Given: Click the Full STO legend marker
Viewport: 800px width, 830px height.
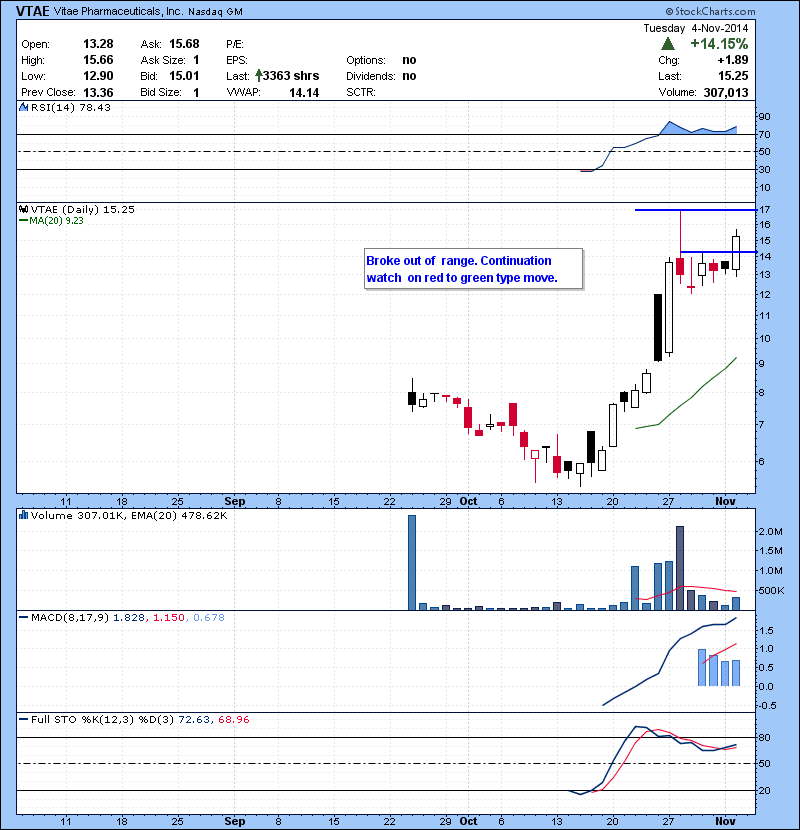Looking at the screenshot, I should click(x=24, y=719).
